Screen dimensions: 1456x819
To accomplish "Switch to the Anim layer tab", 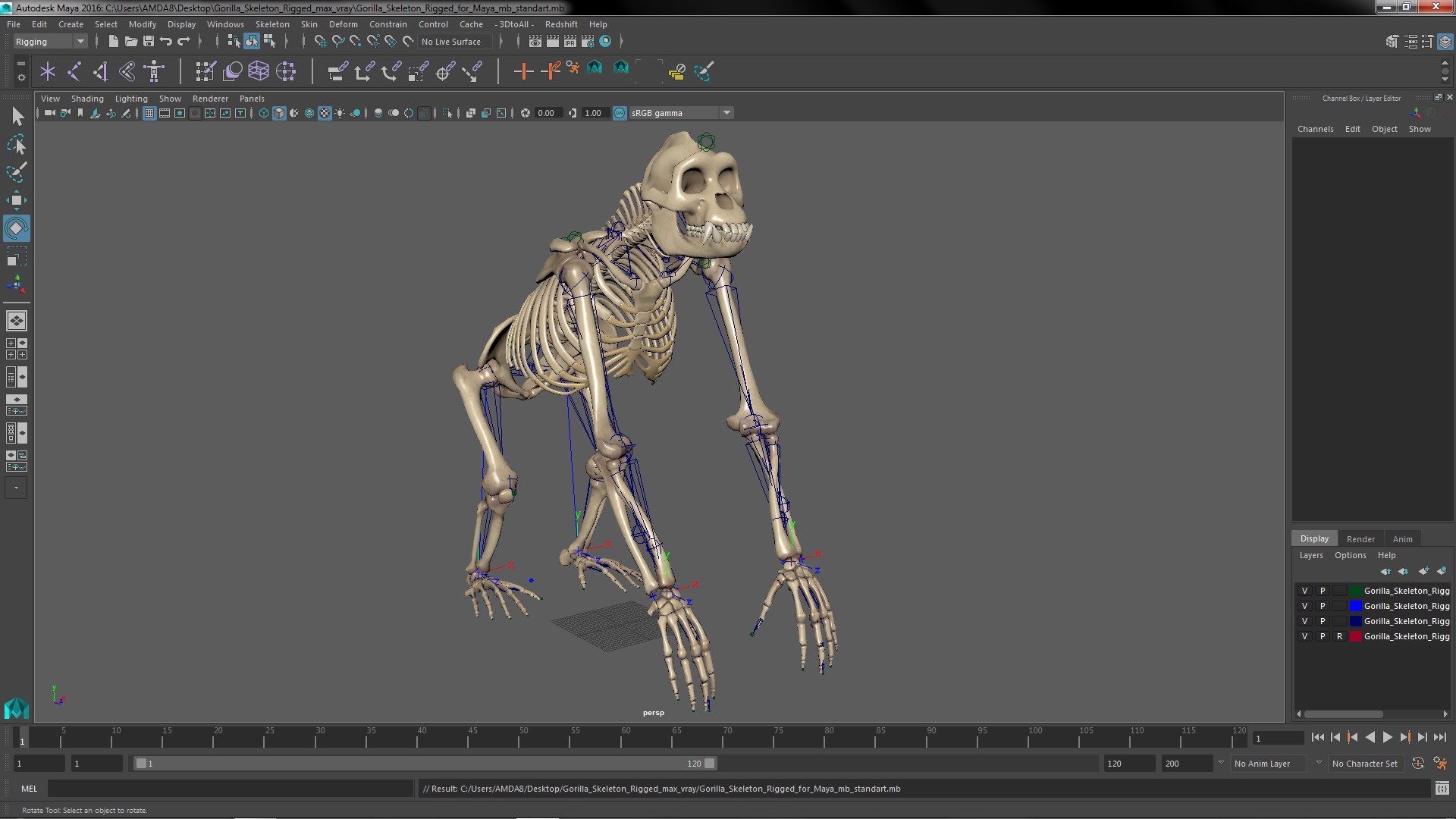I will click(1402, 539).
